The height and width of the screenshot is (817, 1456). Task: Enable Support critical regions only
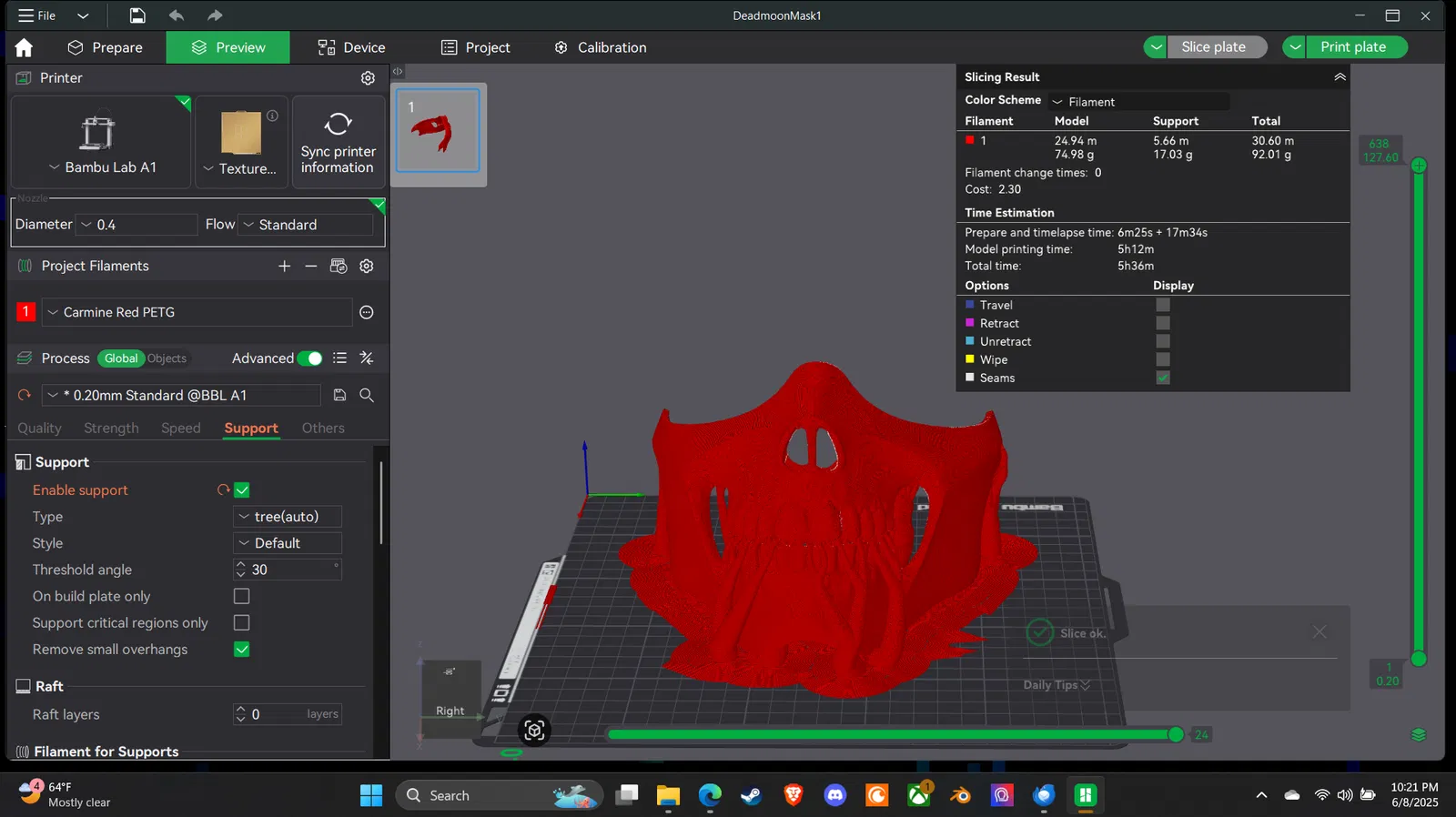point(242,622)
